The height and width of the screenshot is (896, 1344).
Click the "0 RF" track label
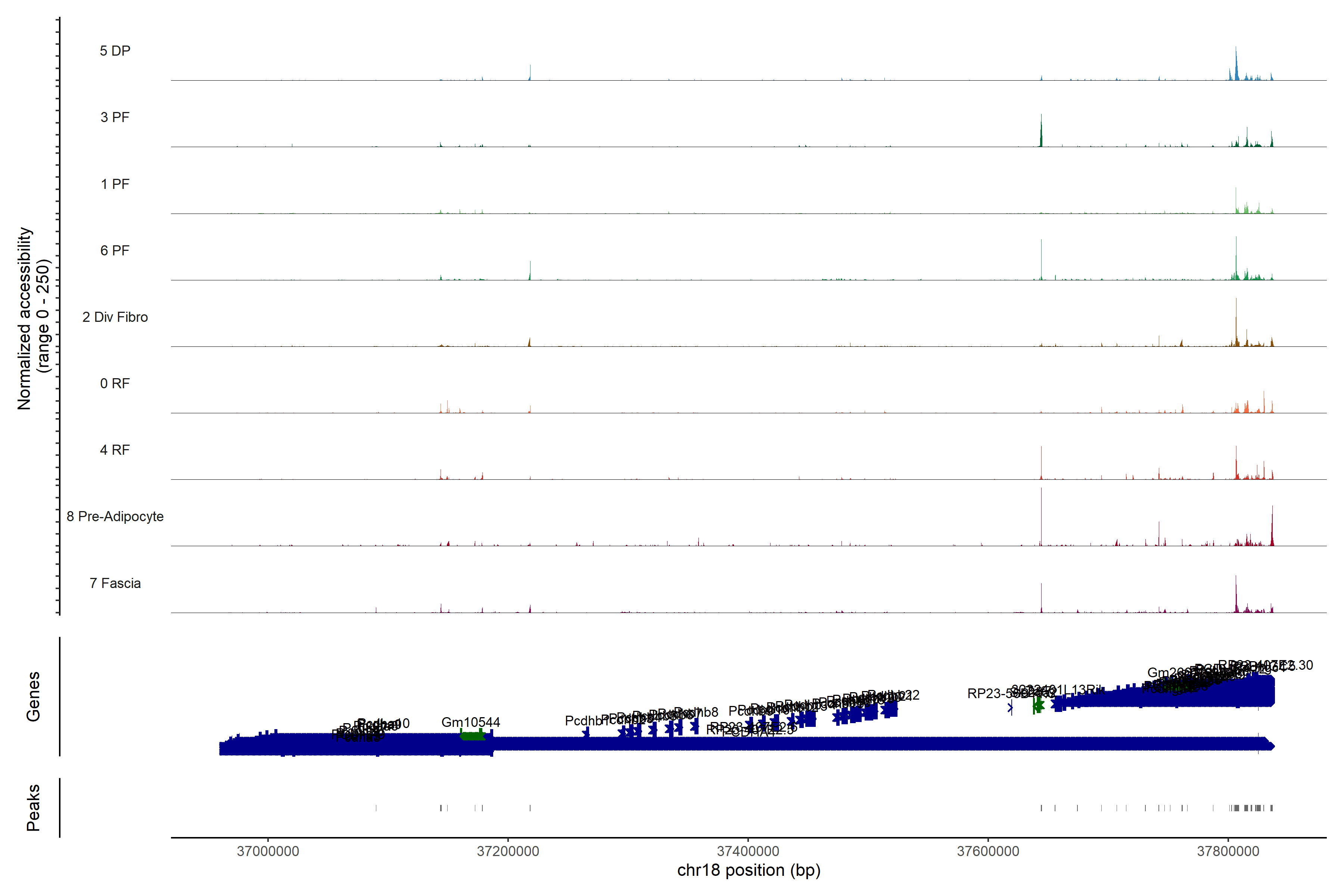[115, 383]
